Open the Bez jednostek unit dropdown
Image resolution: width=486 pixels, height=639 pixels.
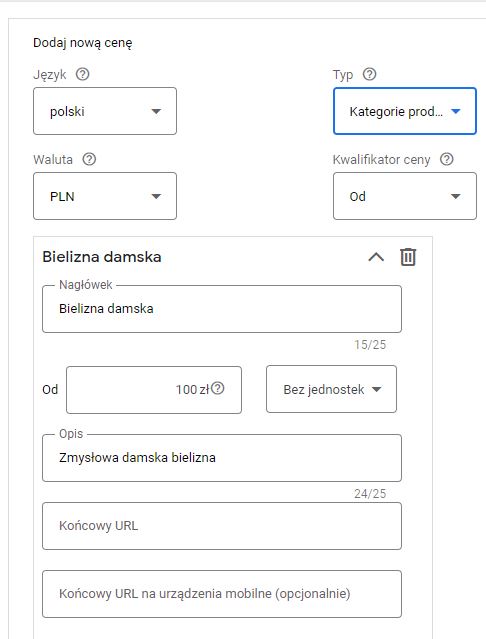(331, 389)
